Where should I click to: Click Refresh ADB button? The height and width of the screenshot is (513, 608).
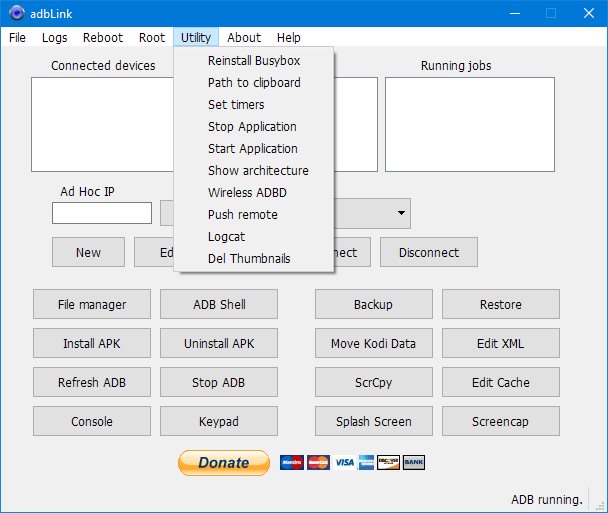click(92, 382)
